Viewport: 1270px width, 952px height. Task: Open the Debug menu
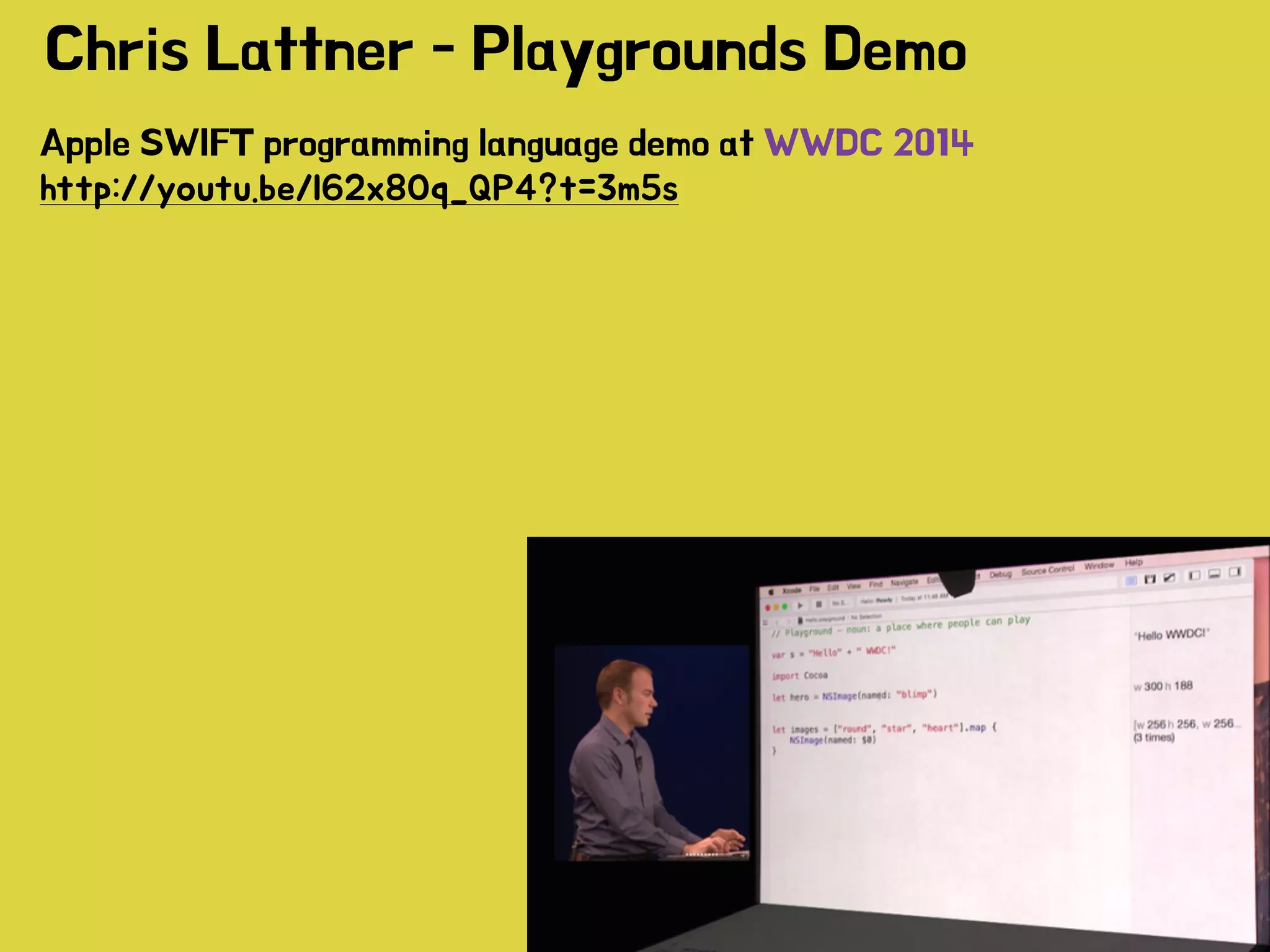coord(1000,575)
